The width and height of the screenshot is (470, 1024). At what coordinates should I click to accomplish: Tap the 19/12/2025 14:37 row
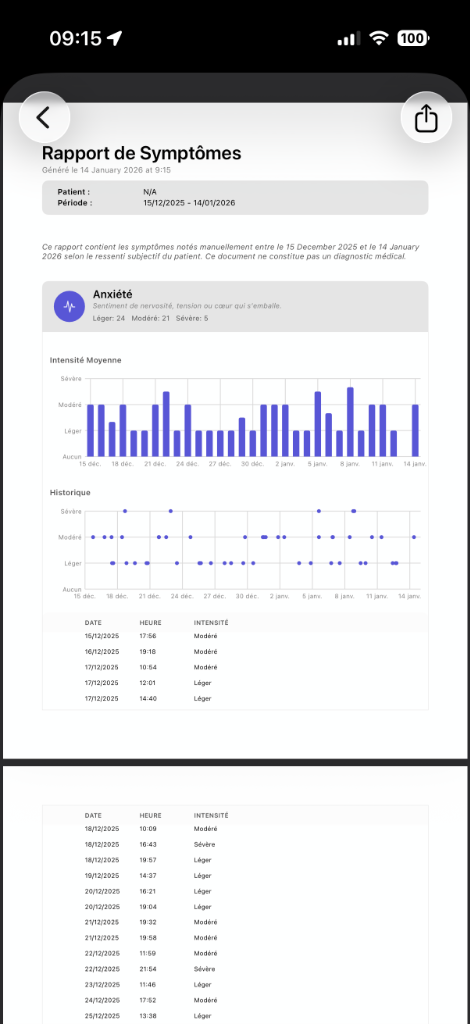coord(235,876)
